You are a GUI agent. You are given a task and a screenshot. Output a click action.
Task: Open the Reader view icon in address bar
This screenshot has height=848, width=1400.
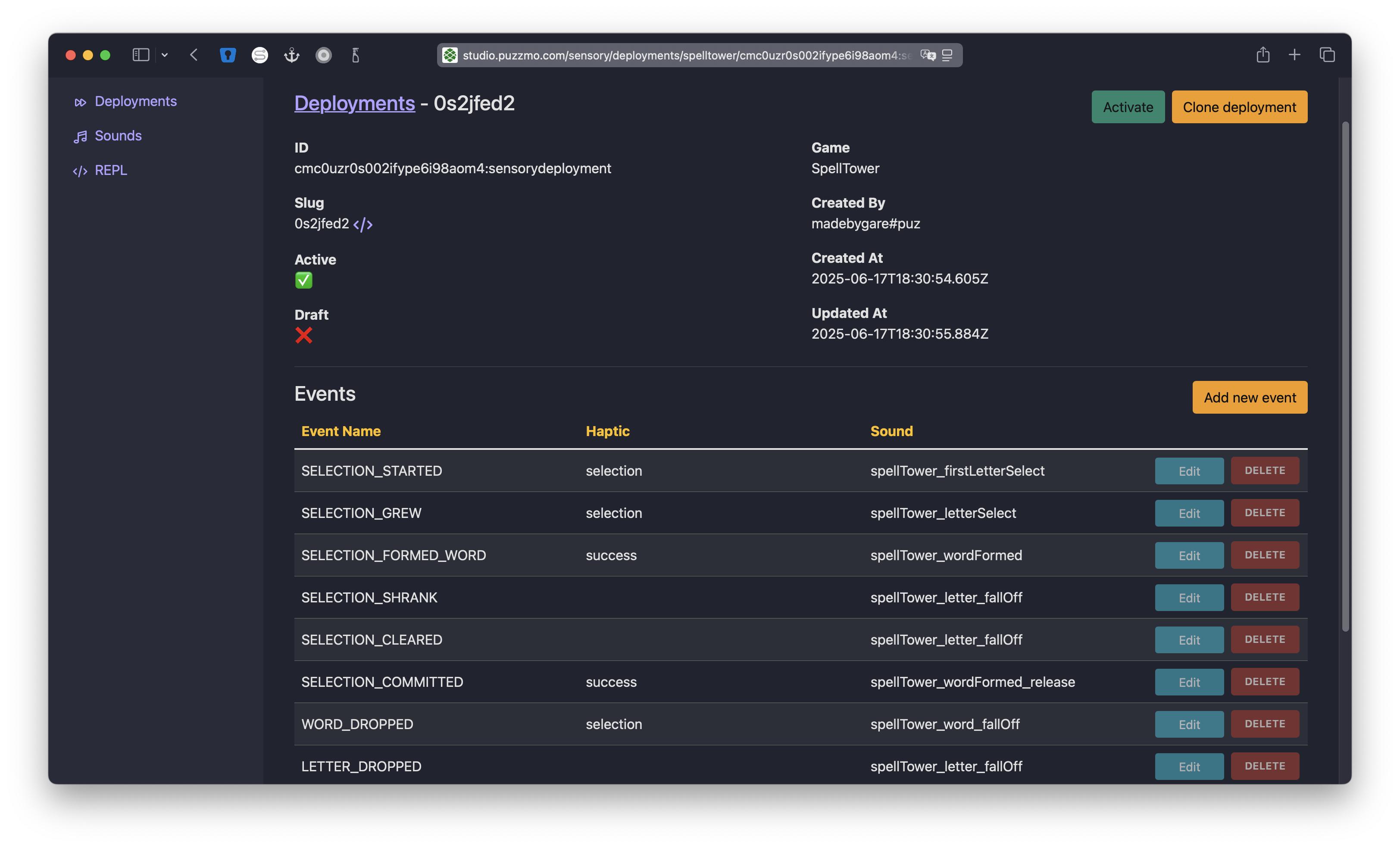pyautogui.click(x=947, y=55)
